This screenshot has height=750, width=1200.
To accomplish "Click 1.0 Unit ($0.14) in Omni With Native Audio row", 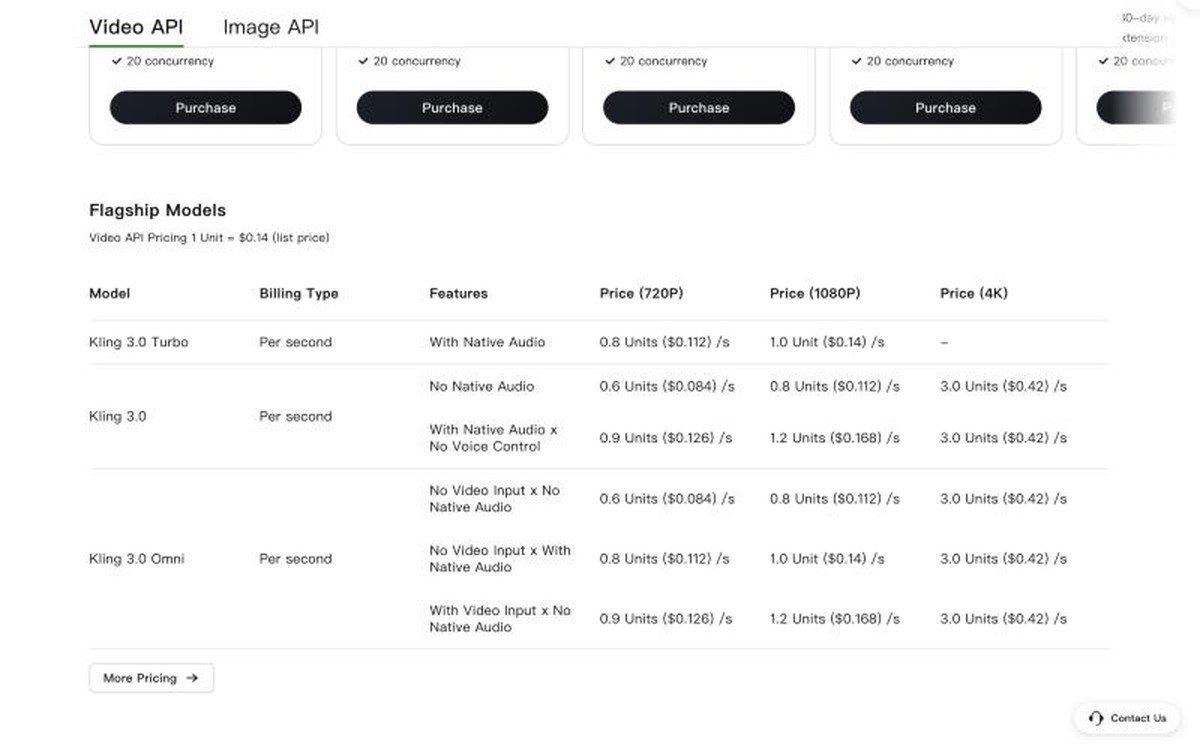I will (826, 559).
